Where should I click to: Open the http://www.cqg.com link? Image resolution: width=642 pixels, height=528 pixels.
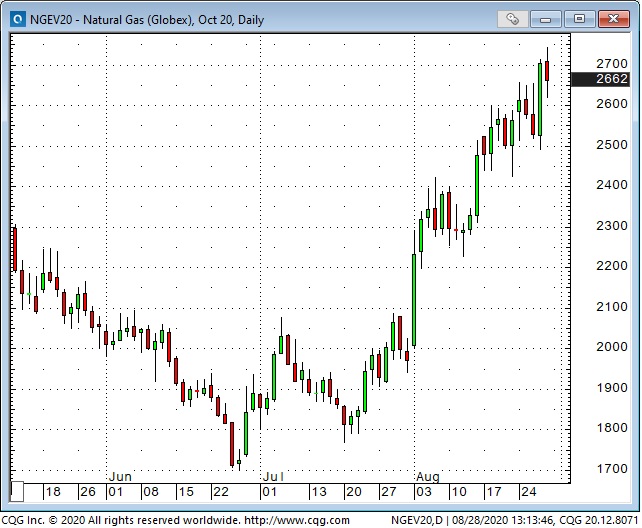click(297, 521)
